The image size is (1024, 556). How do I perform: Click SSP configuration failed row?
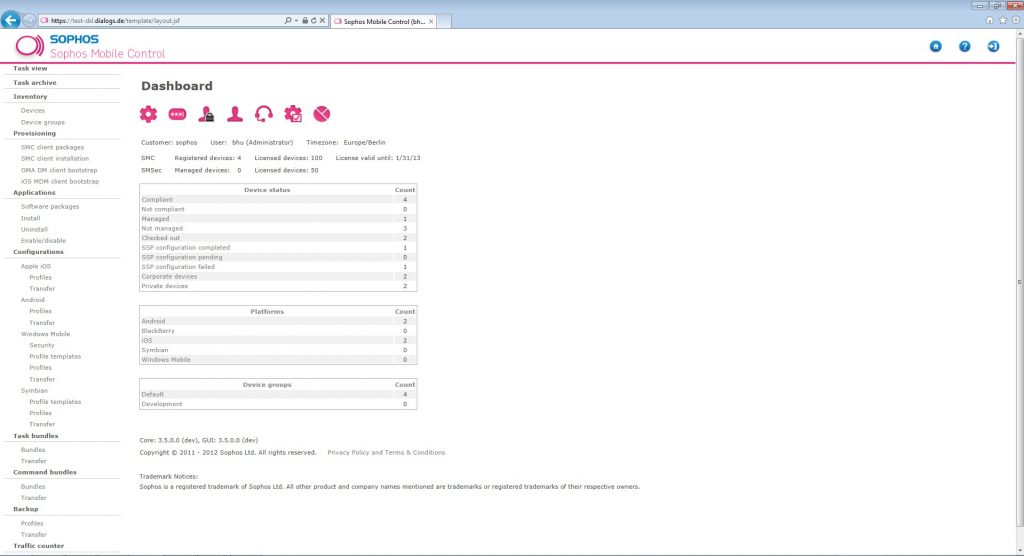[278, 267]
